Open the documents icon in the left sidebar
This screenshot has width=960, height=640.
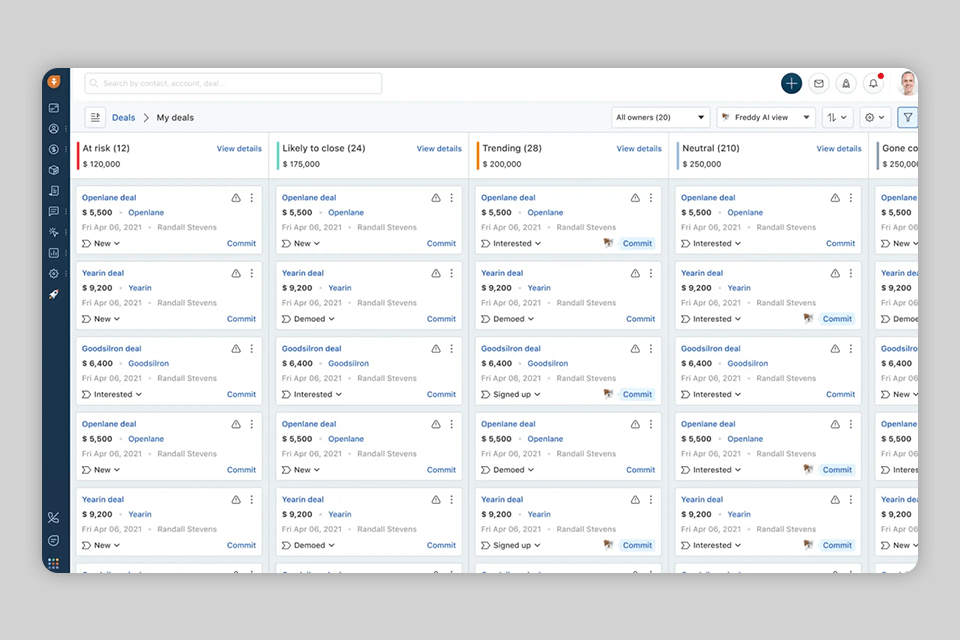54,190
